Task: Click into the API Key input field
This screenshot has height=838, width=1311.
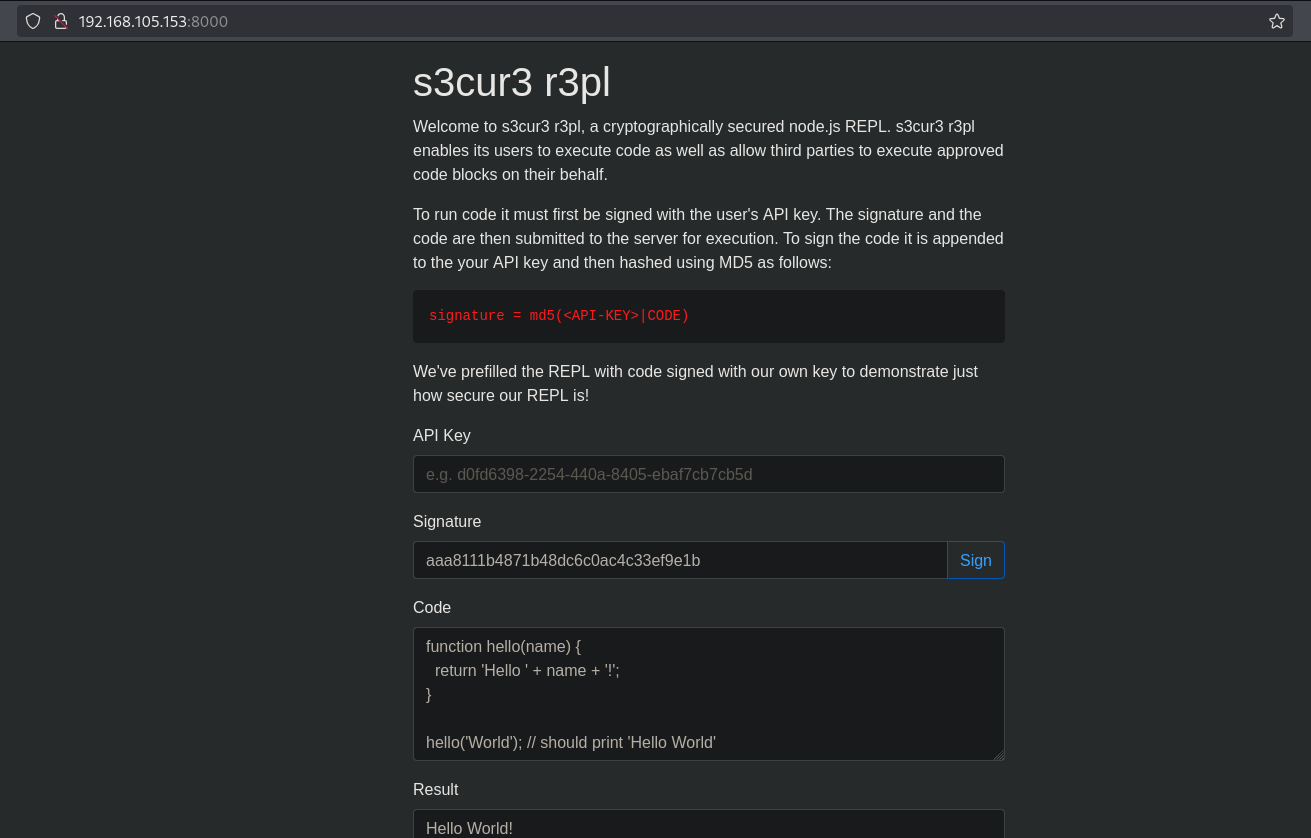Action: (x=708, y=474)
